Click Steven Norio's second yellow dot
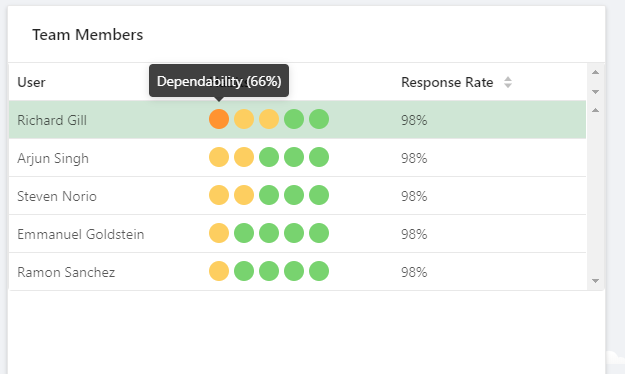Image resolution: width=625 pixels, height=374 pixels. [244, 195]
